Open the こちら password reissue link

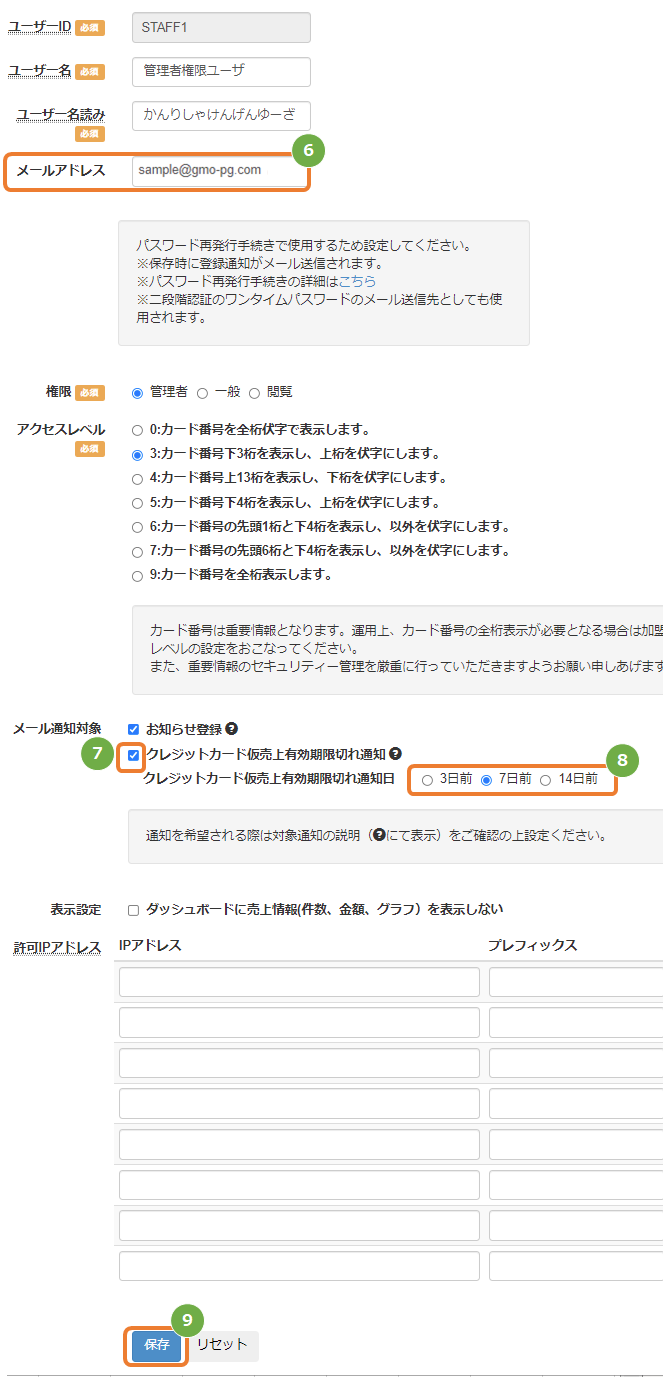coord(357,282)
